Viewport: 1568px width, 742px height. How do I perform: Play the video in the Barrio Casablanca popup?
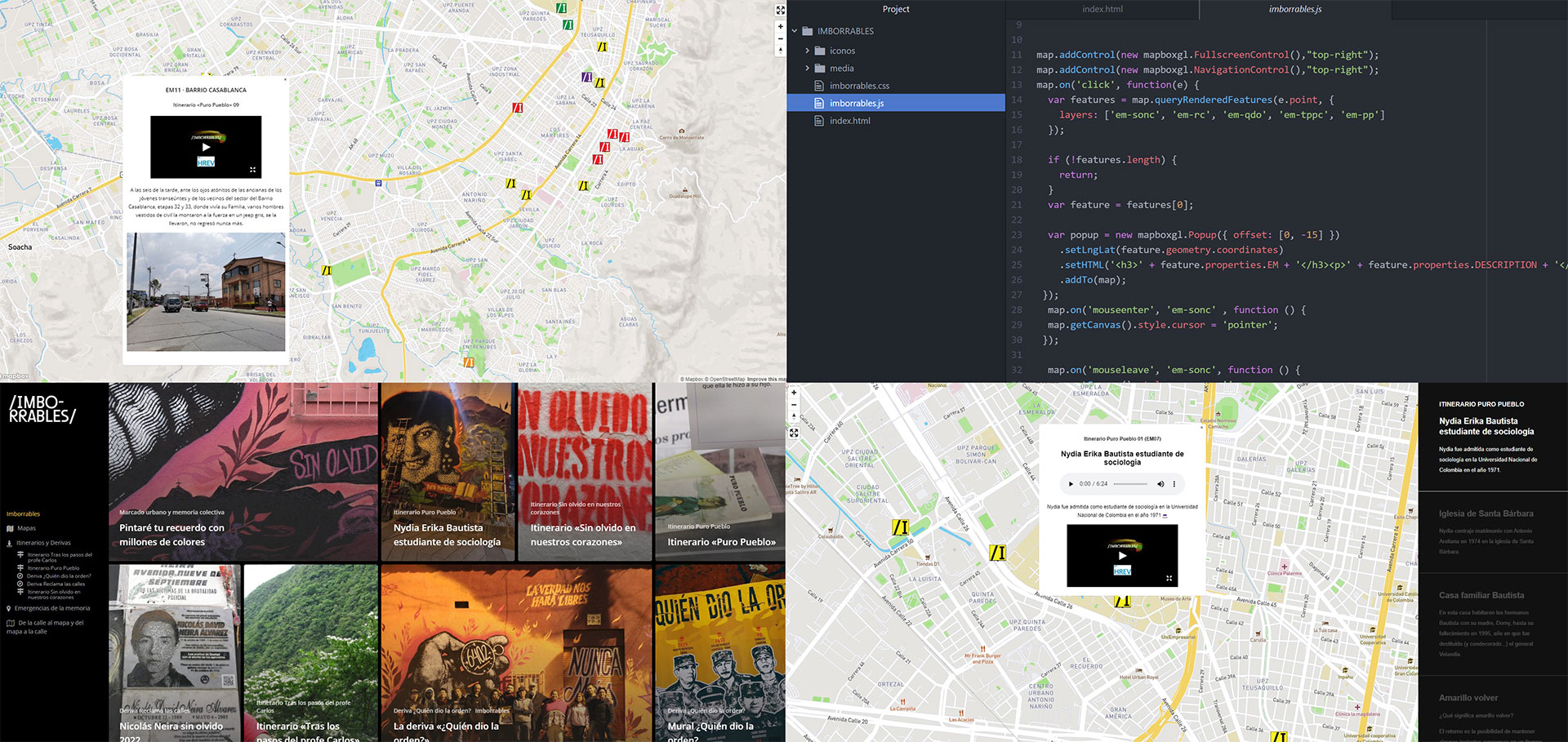[206, 147]
